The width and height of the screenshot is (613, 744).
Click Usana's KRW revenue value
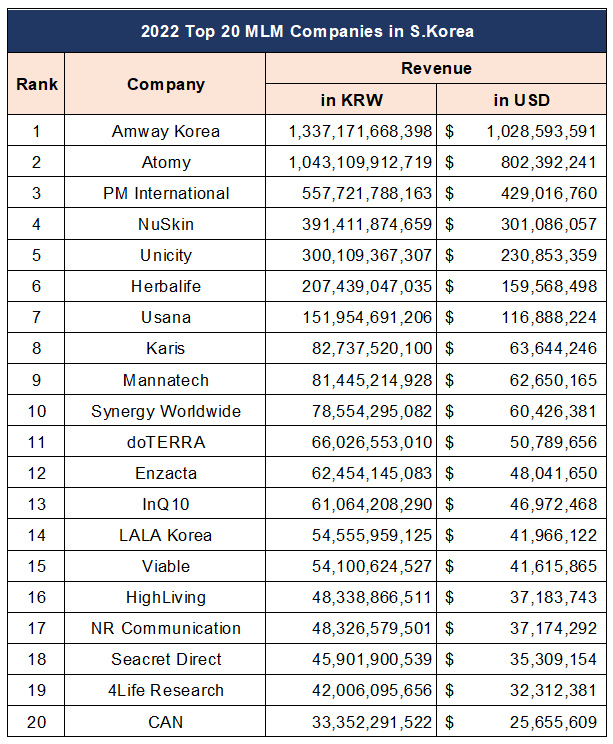[x=360, y=317]
